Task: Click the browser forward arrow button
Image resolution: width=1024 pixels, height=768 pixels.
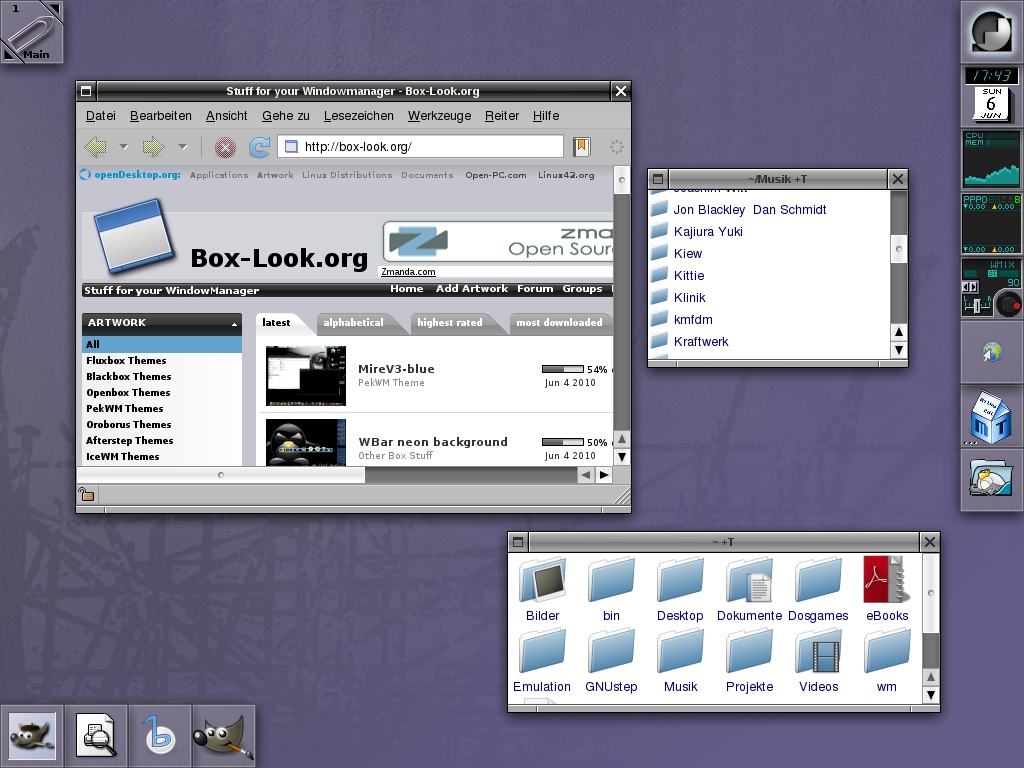Action: point(153,147)
